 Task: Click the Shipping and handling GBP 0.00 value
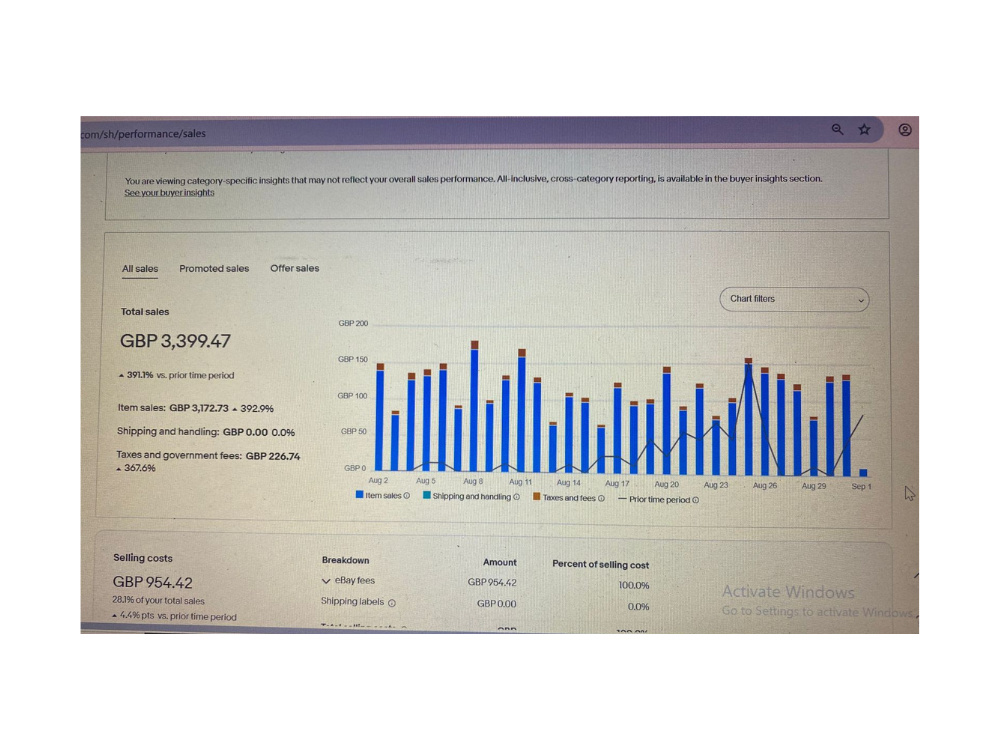[245, 432]
